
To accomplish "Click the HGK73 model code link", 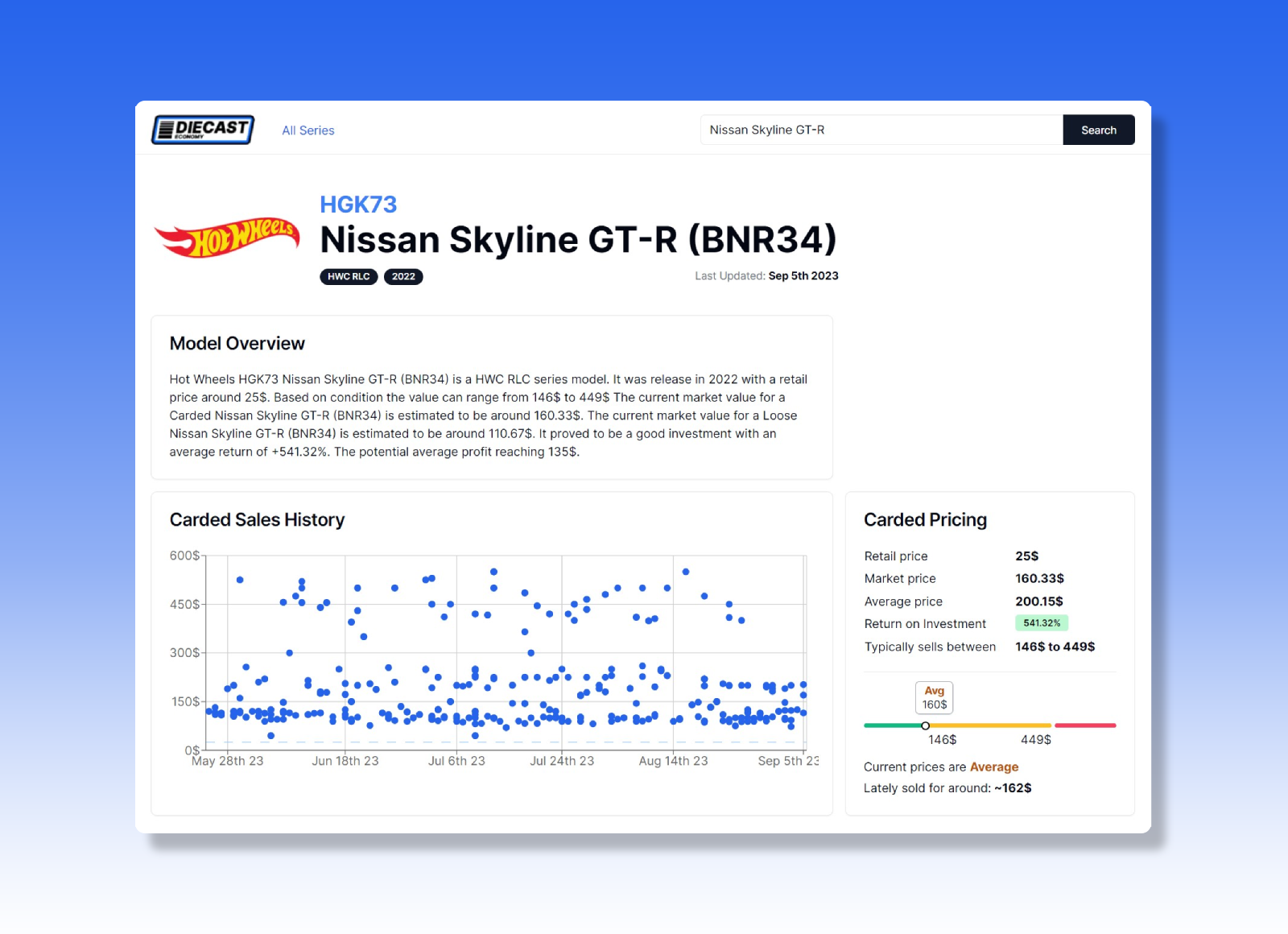I will (x=358, y=205).
